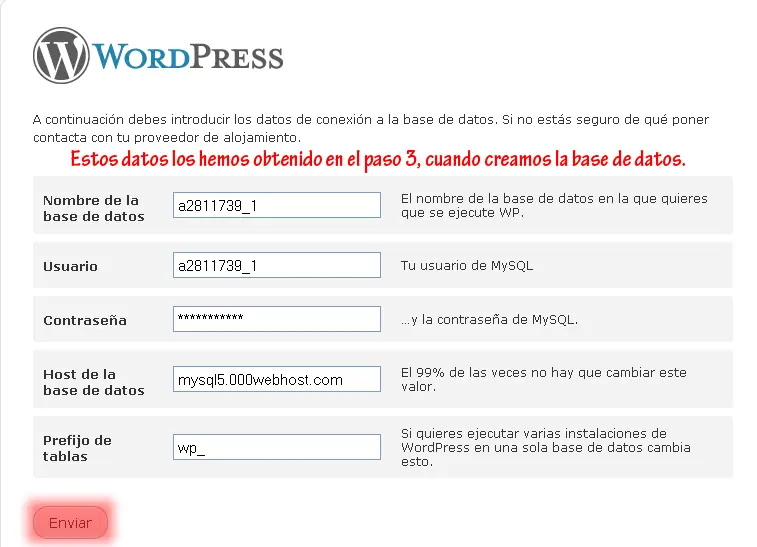Click the 'Tu usuario de MySQL' description

(467, 266)
